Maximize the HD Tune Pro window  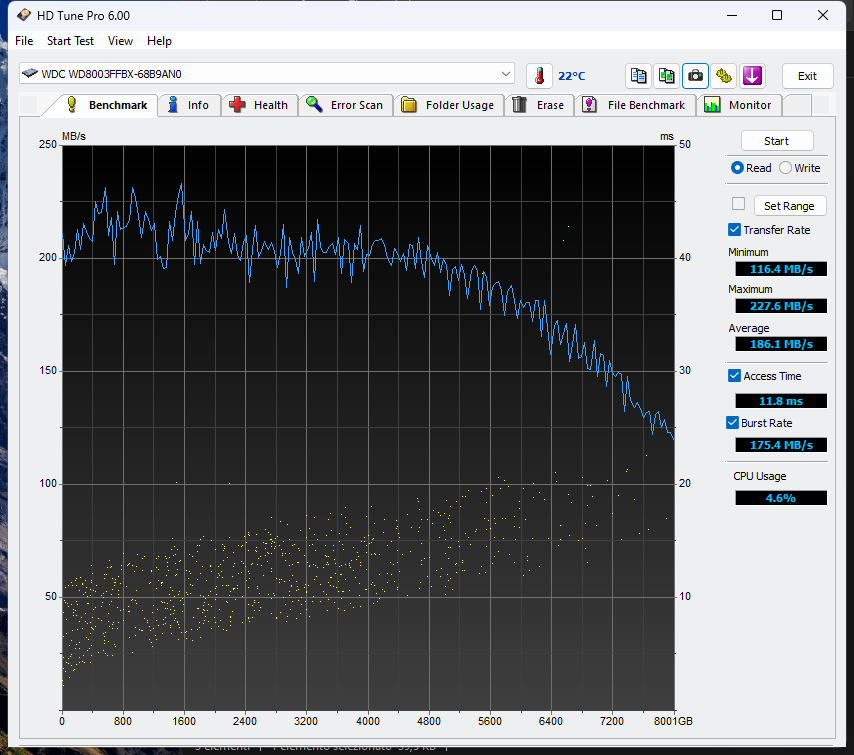click(777, 15)
